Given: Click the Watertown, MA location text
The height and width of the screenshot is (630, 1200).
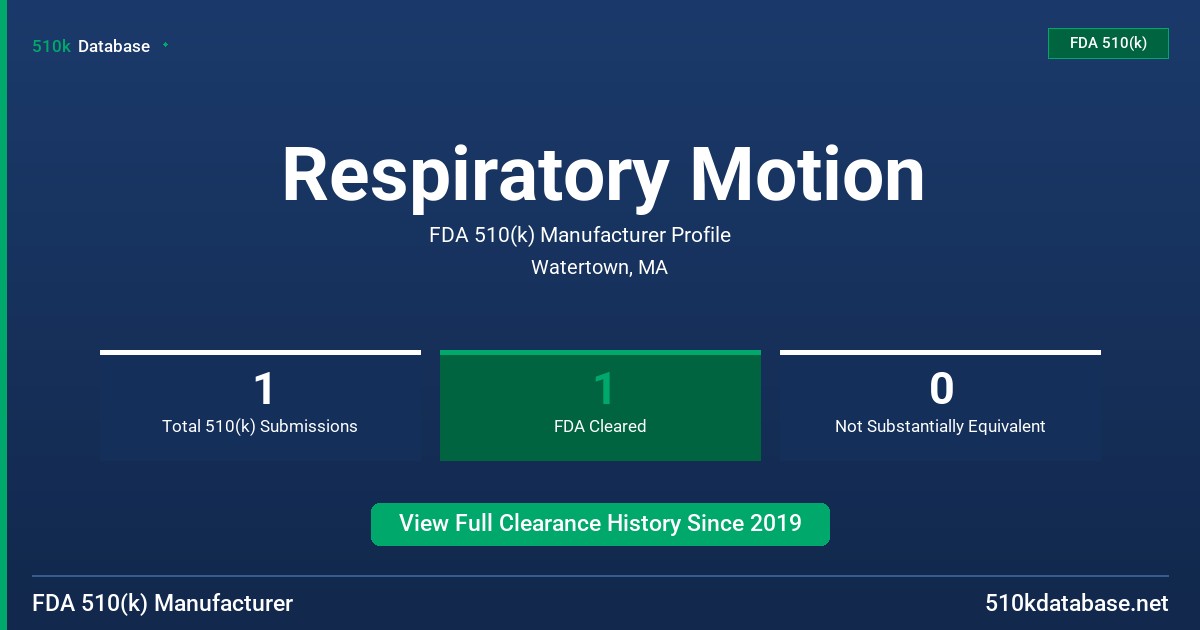Looking at the screenshot, I should click(599, 267).
